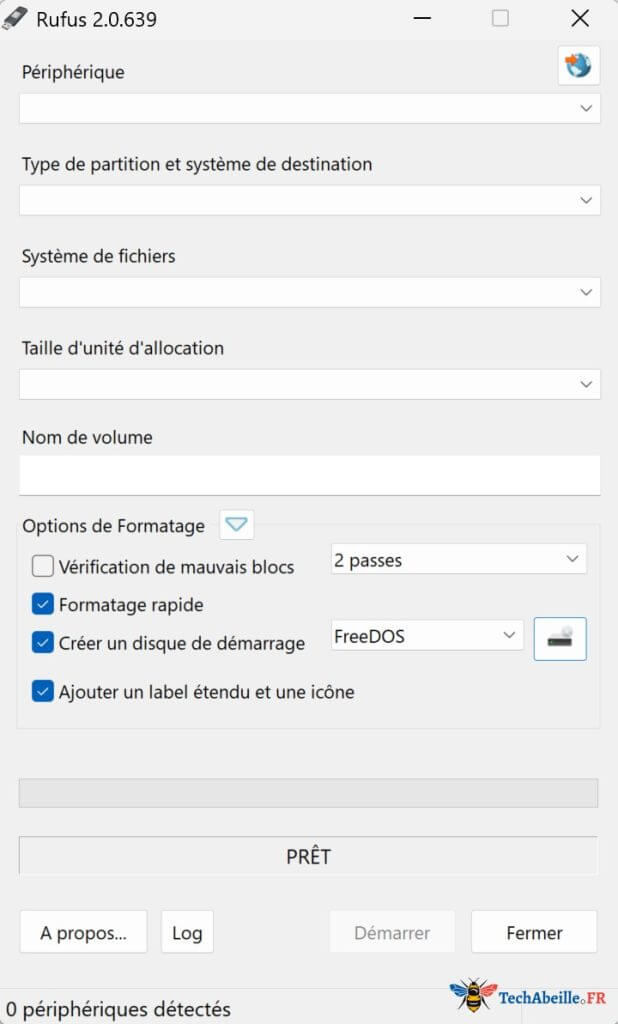Image resolution: width=618 pixels, height=1024 pixels.
Task: Click the PRÊT status banner
Action: (x=308, y=856)
